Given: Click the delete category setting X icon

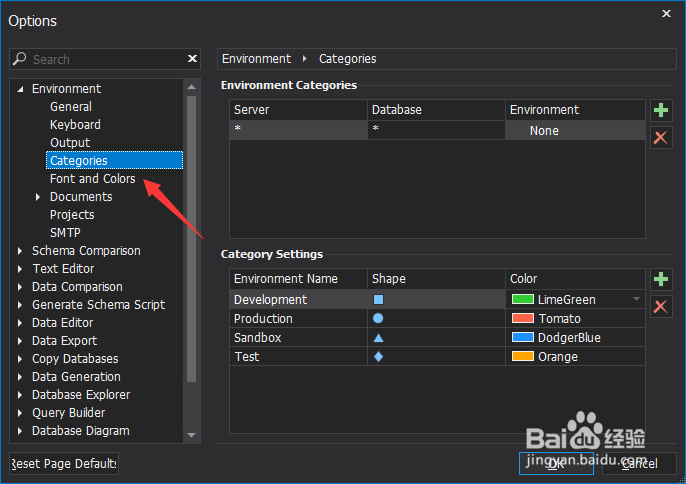Looking at the screenshot, I should 660,306.
